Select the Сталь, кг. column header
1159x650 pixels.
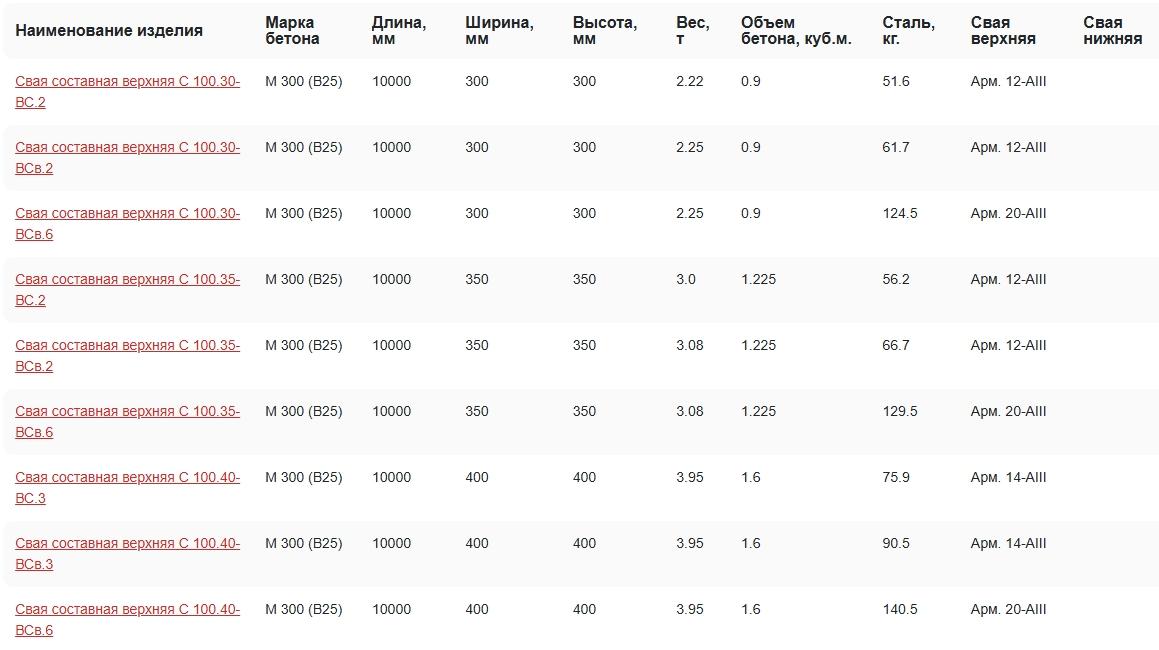[x=908, y=31]
